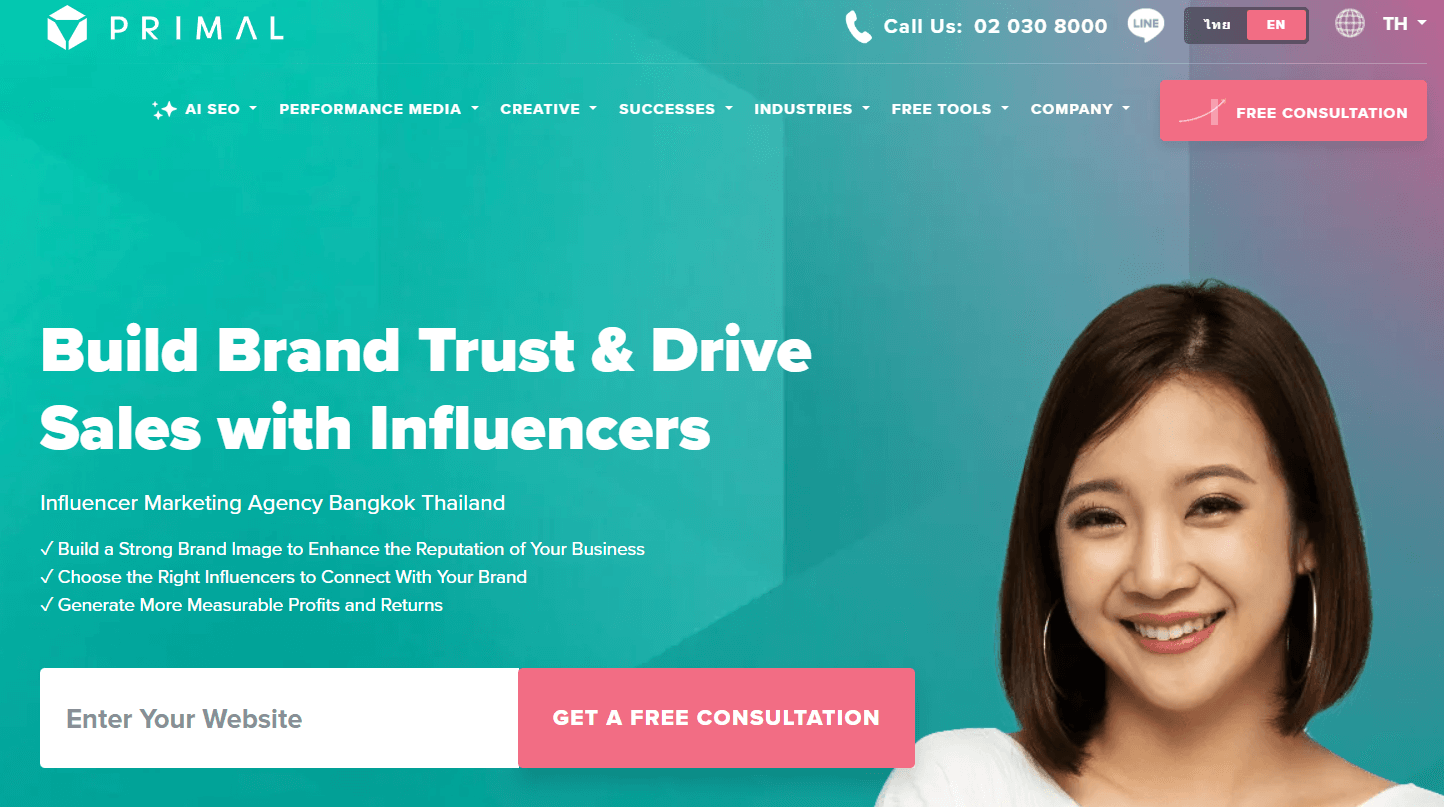1444x807 pixels.
Task: Switch language to Thai (ไทย)
Action: (x=1217, y=25)
